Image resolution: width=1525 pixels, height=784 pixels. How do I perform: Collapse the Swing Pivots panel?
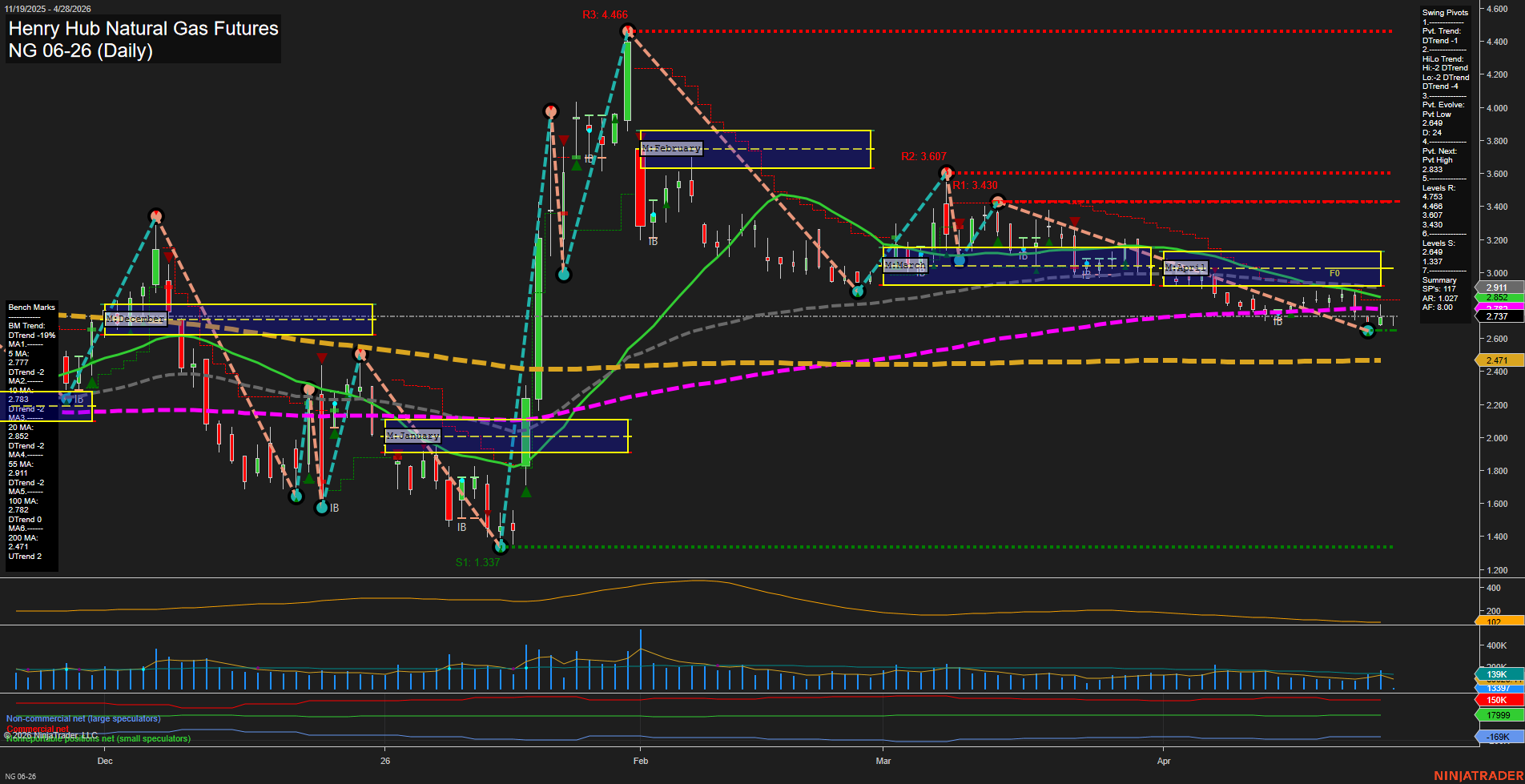(x=1445, y=13)
